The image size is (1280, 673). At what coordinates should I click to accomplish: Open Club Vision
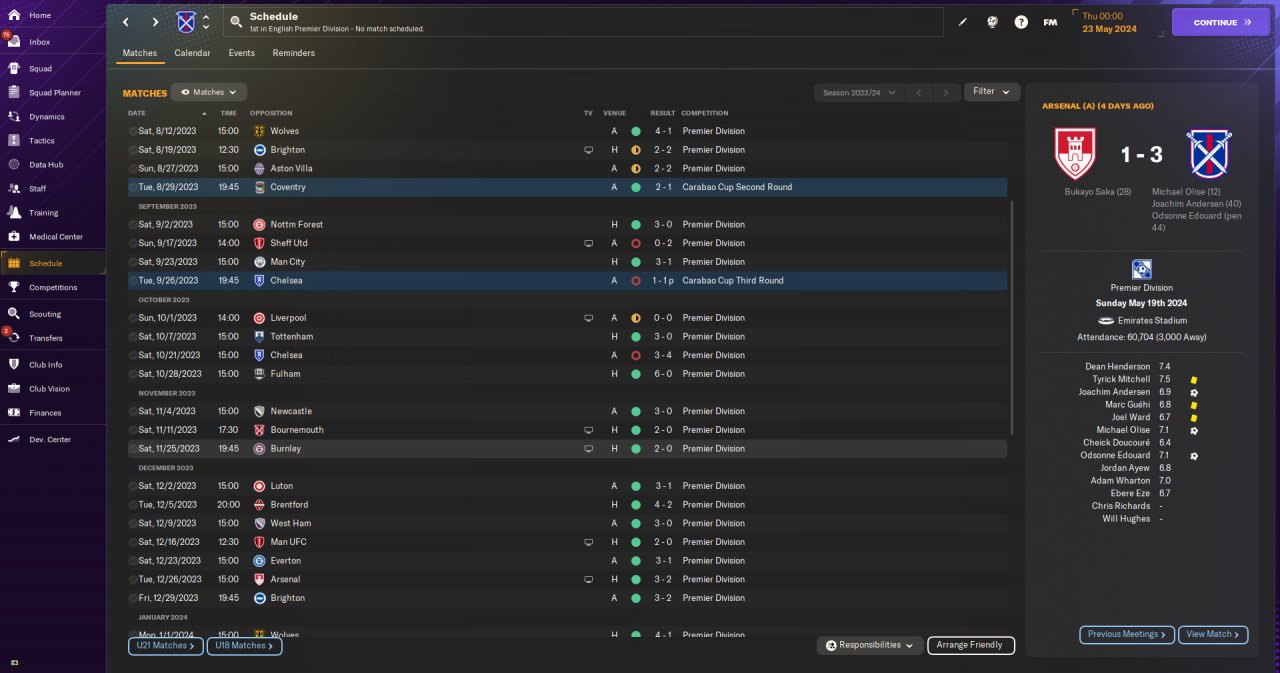(50, 389)
